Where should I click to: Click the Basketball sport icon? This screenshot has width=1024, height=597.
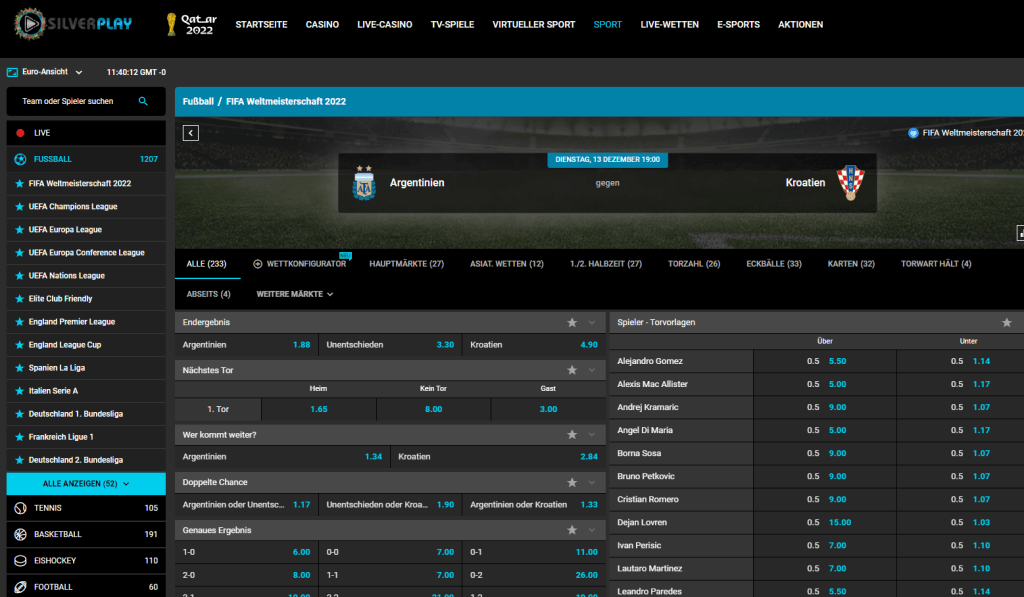pyautogui.click(x=20, y=534)
